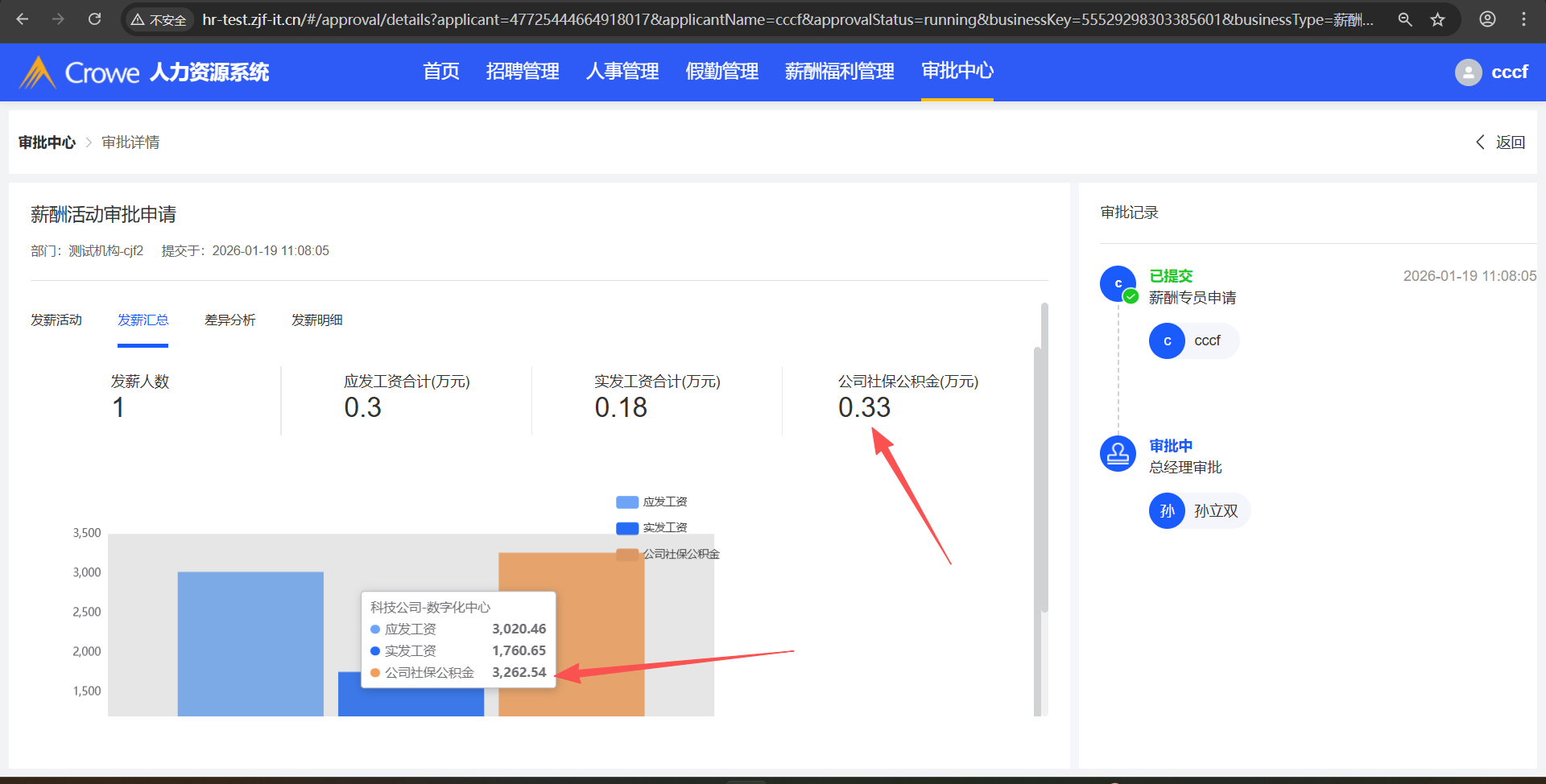The image size is (1546, 784).
Task: Toggle 应发工资 legend series
Action: click(x=651, y=502)
